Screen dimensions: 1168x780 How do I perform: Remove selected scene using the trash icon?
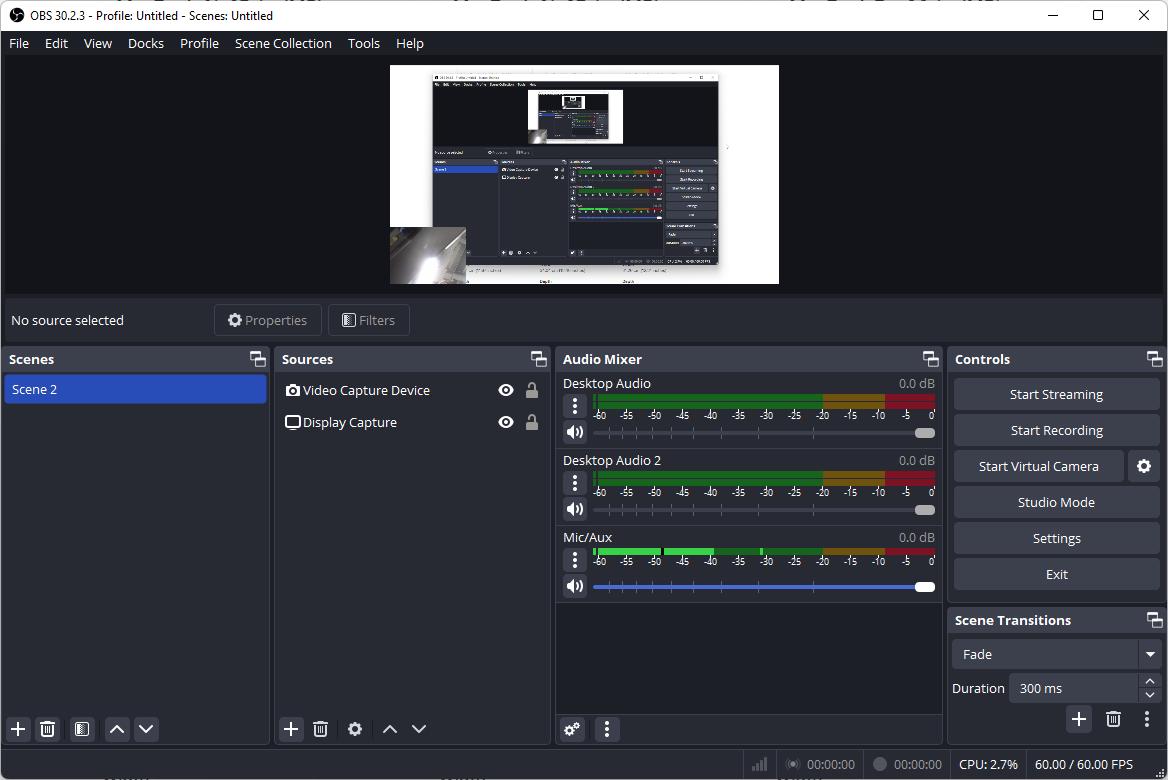47,729
